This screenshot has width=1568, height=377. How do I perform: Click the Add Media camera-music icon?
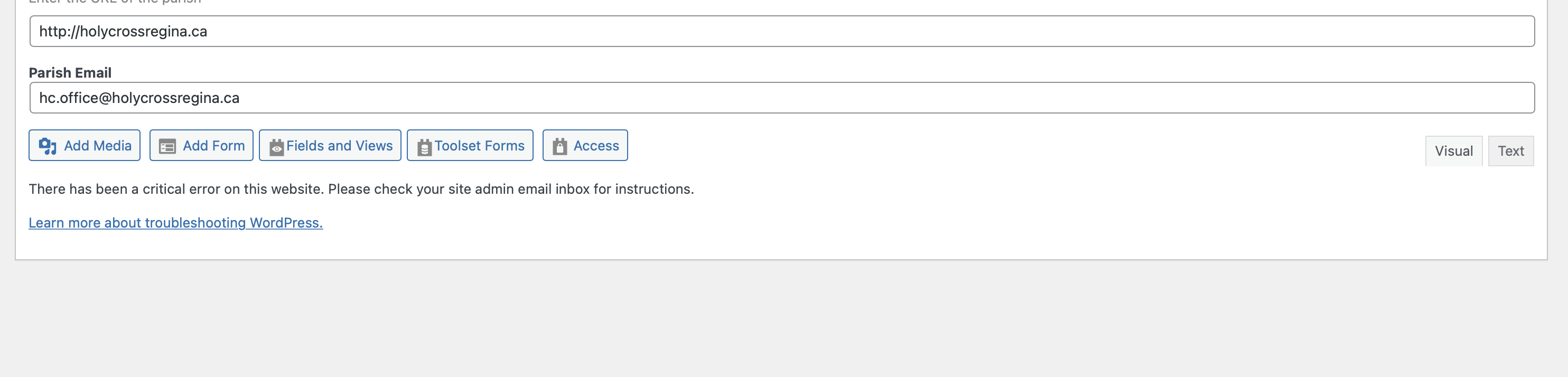click(48, 146)
